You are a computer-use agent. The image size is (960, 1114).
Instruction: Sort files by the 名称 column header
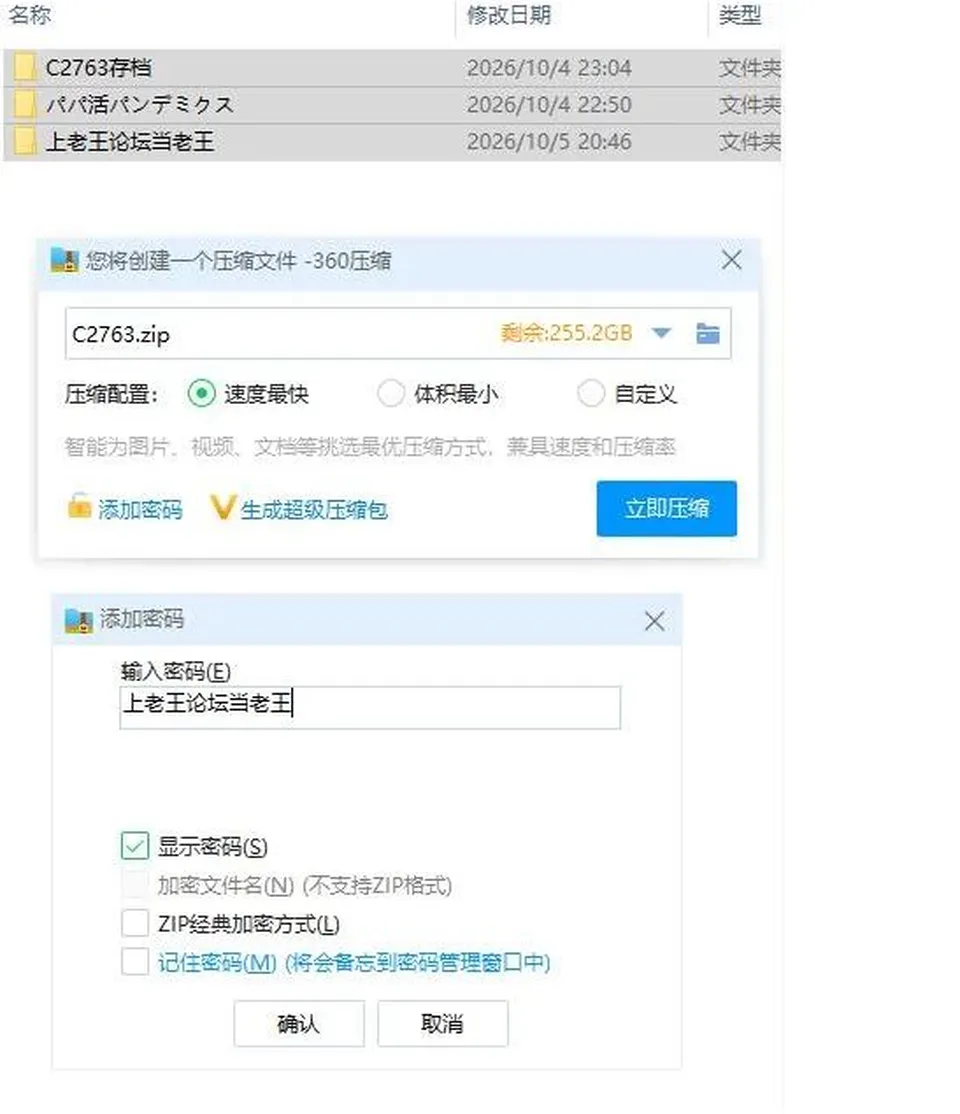point(30,15)
